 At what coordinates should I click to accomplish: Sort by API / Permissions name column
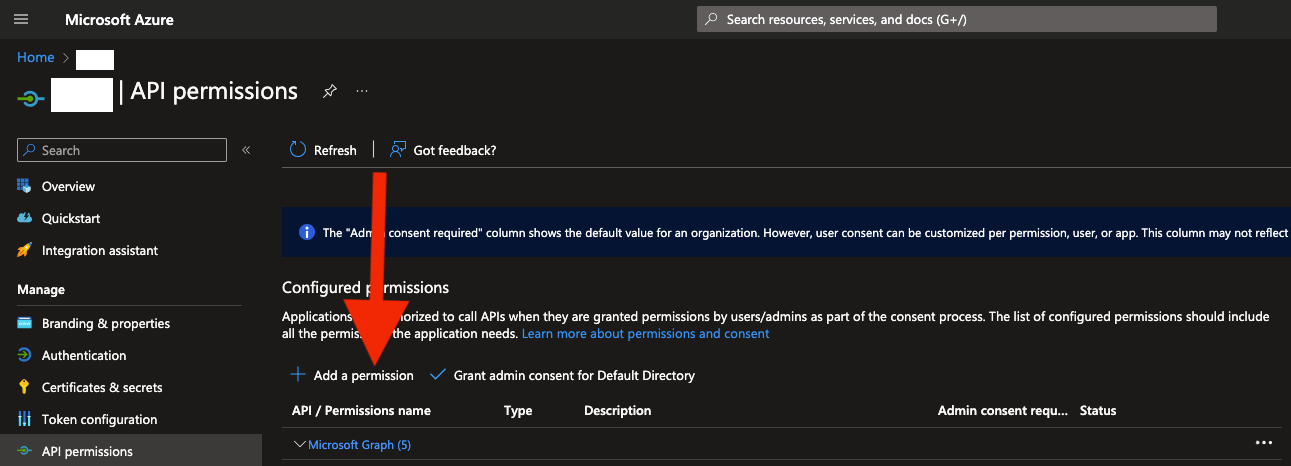[361, 410]
